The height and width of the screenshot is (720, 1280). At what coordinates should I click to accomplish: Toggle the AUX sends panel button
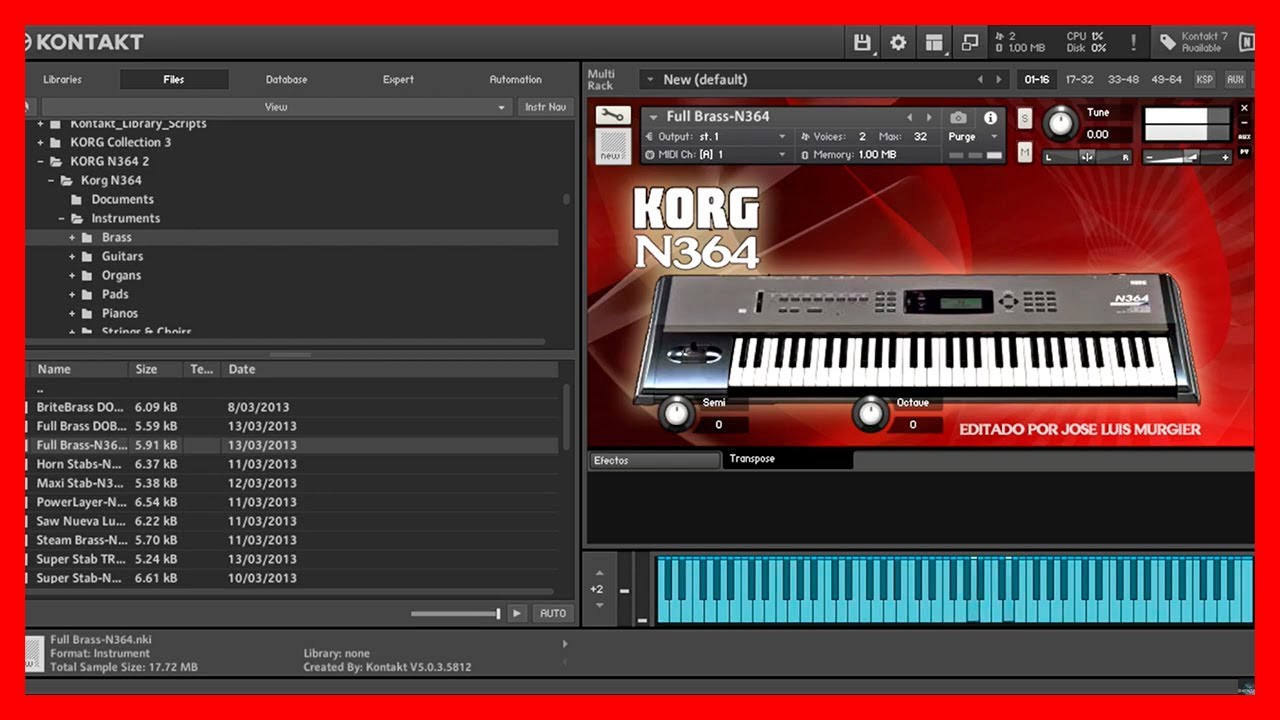click(1235, 79)
